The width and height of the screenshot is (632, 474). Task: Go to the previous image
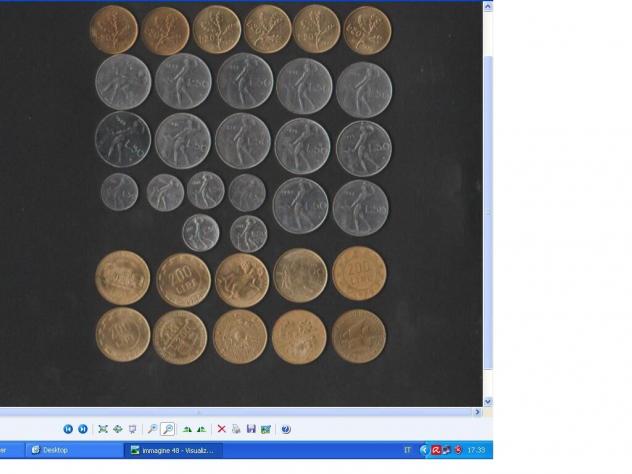point(68,429)
